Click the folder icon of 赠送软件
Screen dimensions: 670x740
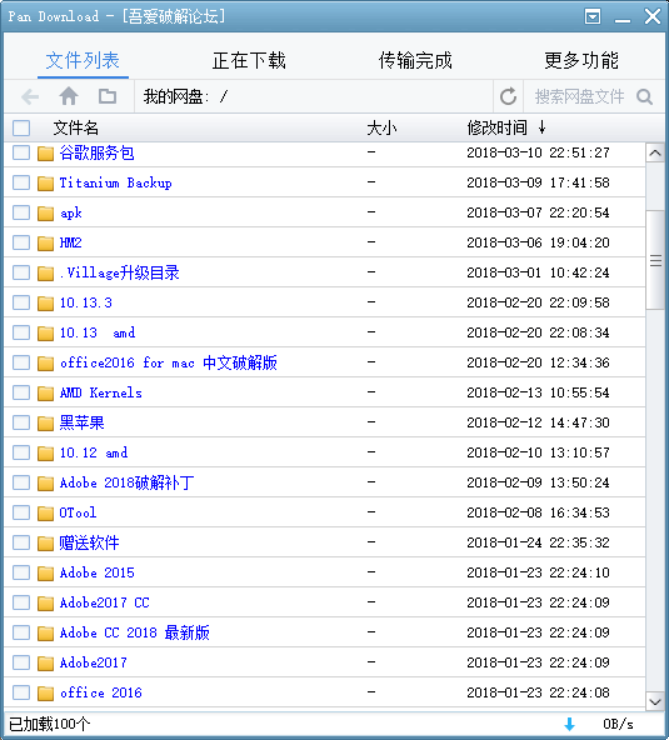45,543
